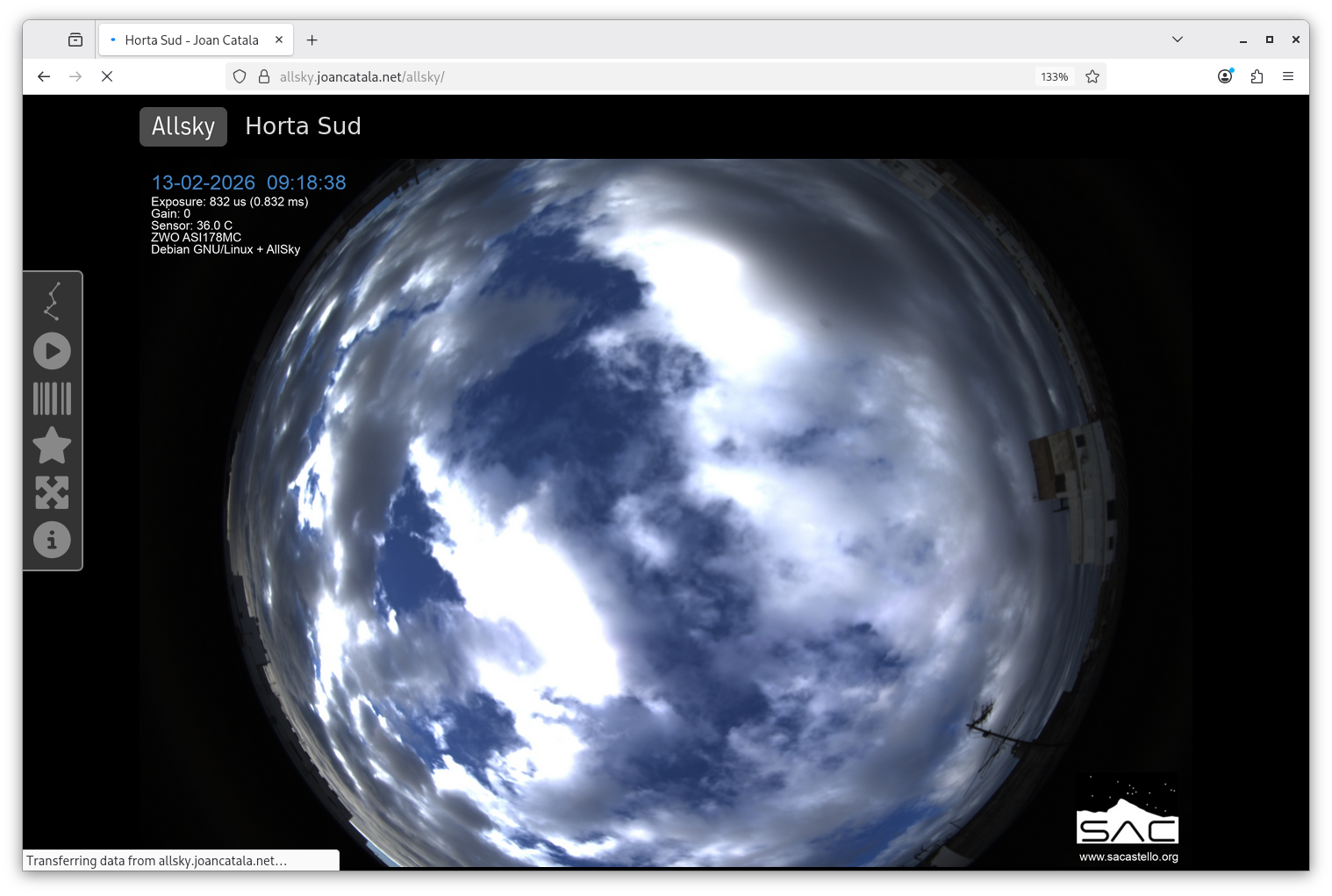Reset the 133% zoom level indicator
This screenshot has height=896, width=1332.
pos(1054,77)
